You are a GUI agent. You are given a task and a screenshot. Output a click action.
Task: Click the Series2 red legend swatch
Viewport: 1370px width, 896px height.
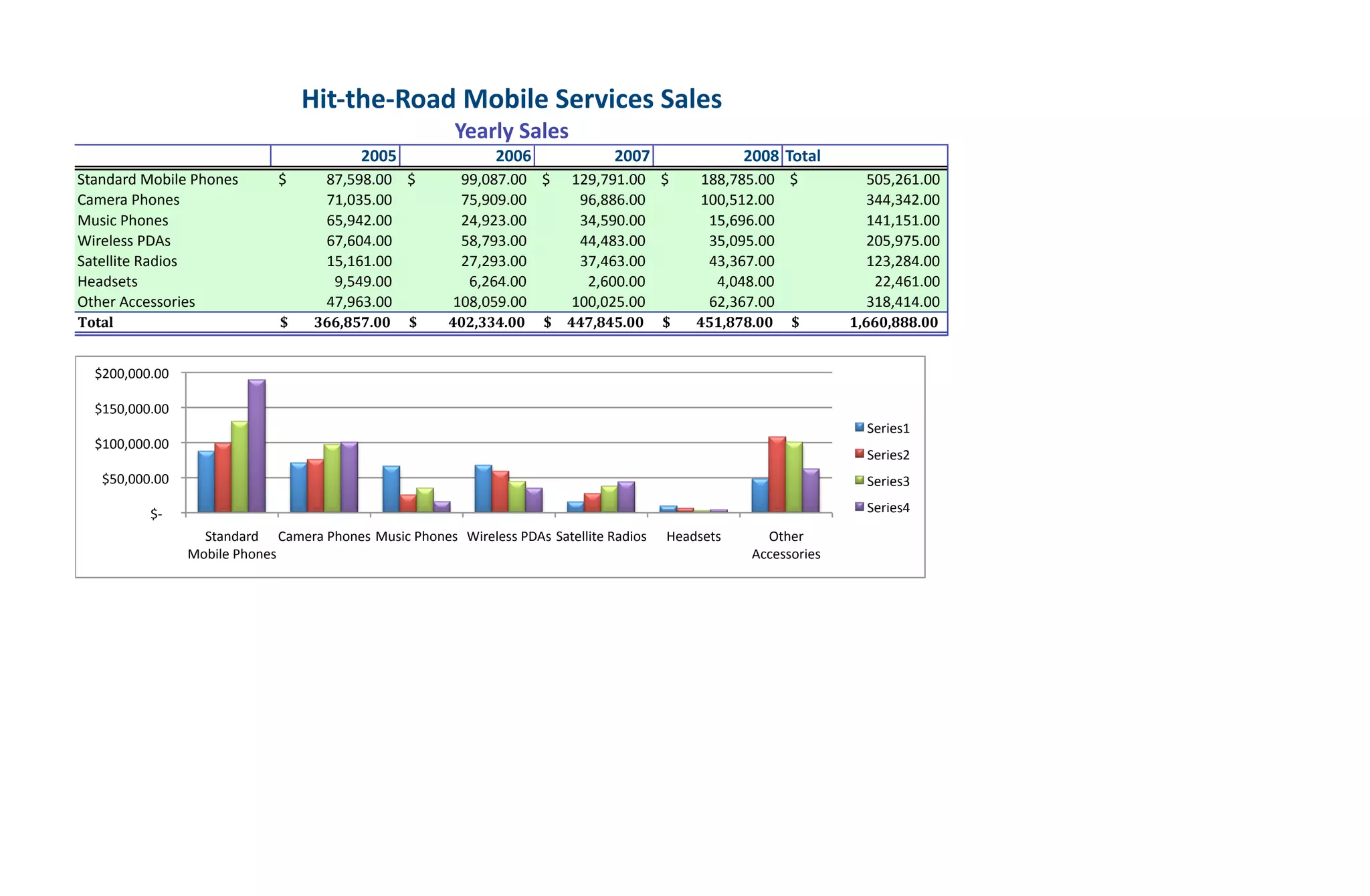(x=860, y=454)
